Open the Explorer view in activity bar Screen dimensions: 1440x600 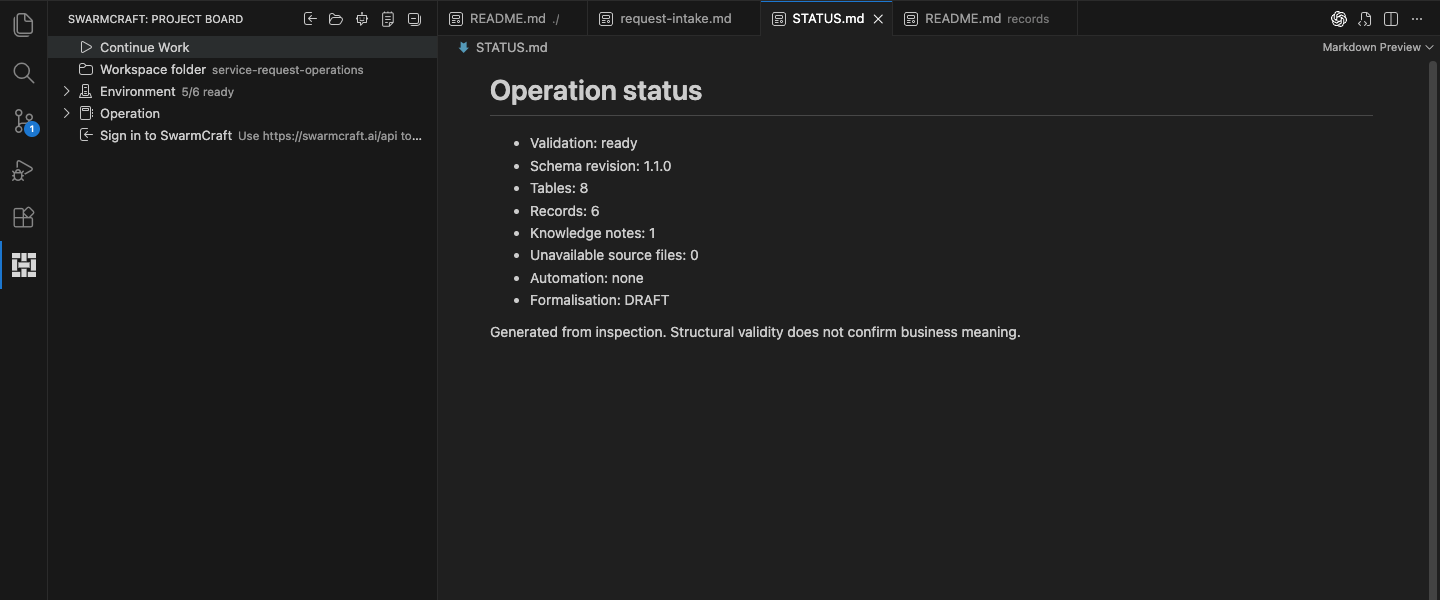tap(23, 25)
